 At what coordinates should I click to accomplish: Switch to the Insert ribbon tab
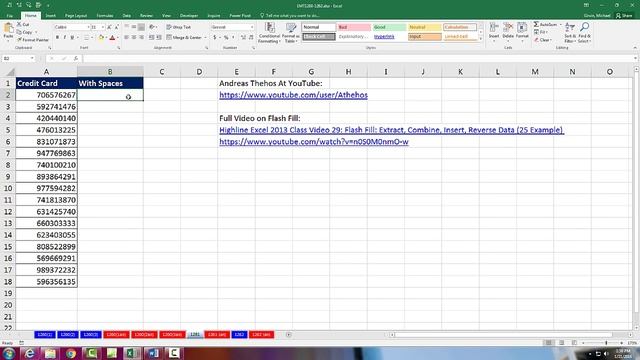[x=51, y=16]
